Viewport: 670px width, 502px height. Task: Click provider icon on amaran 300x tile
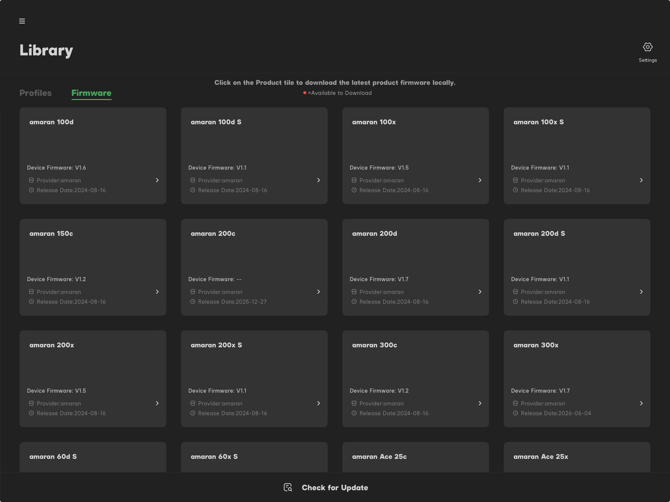[515, 403]
